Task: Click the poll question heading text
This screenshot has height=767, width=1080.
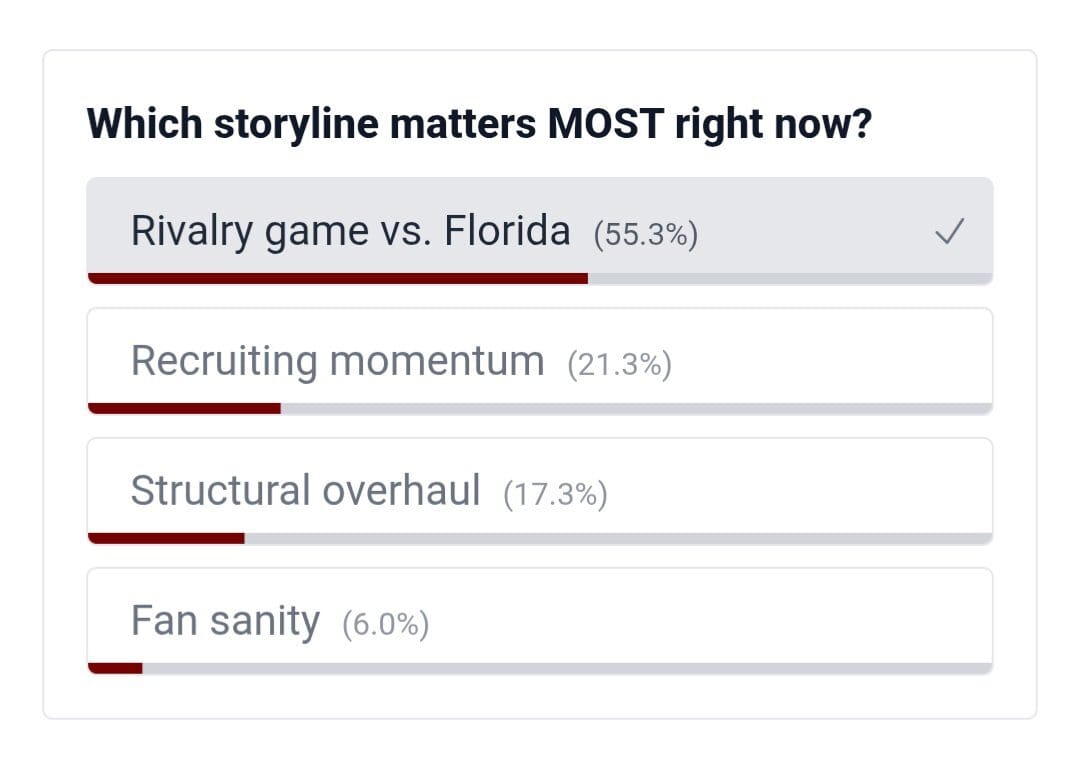Action: point(479,124)
